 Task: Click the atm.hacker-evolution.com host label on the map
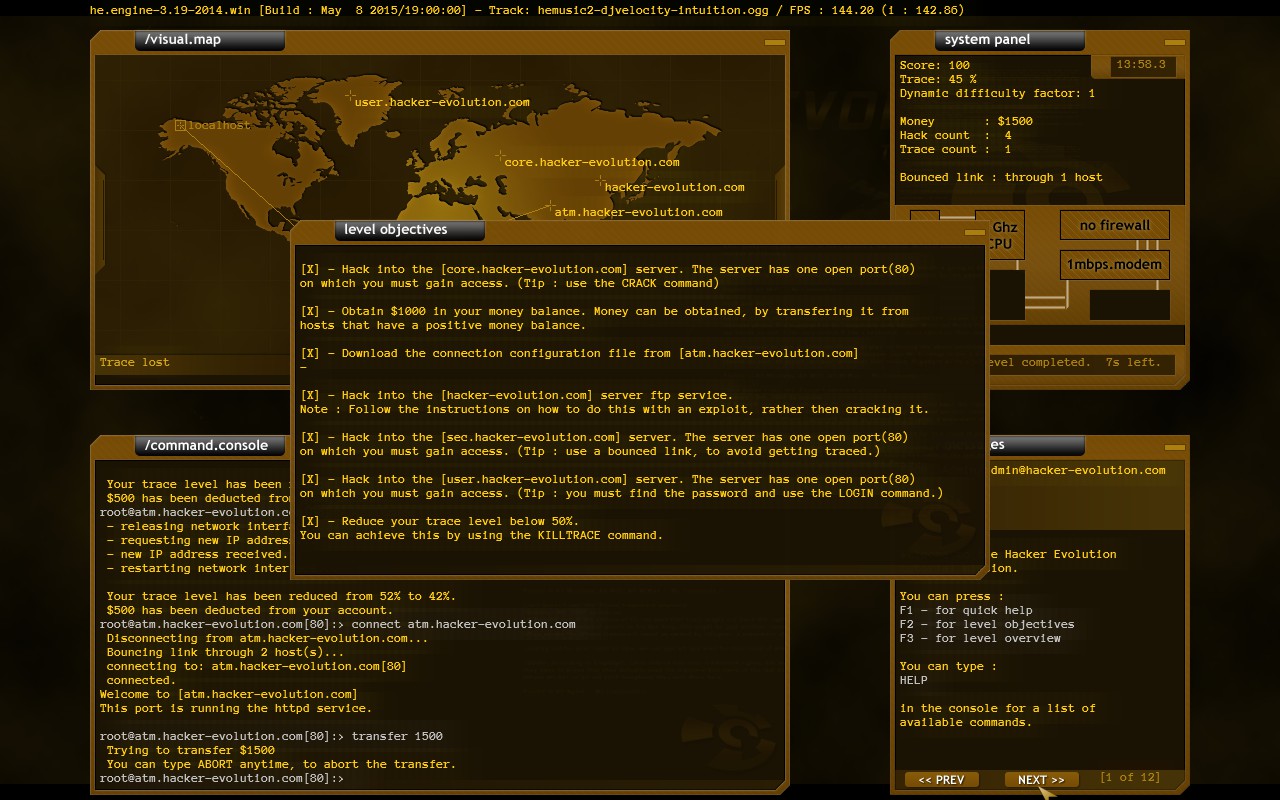(638, 212)
